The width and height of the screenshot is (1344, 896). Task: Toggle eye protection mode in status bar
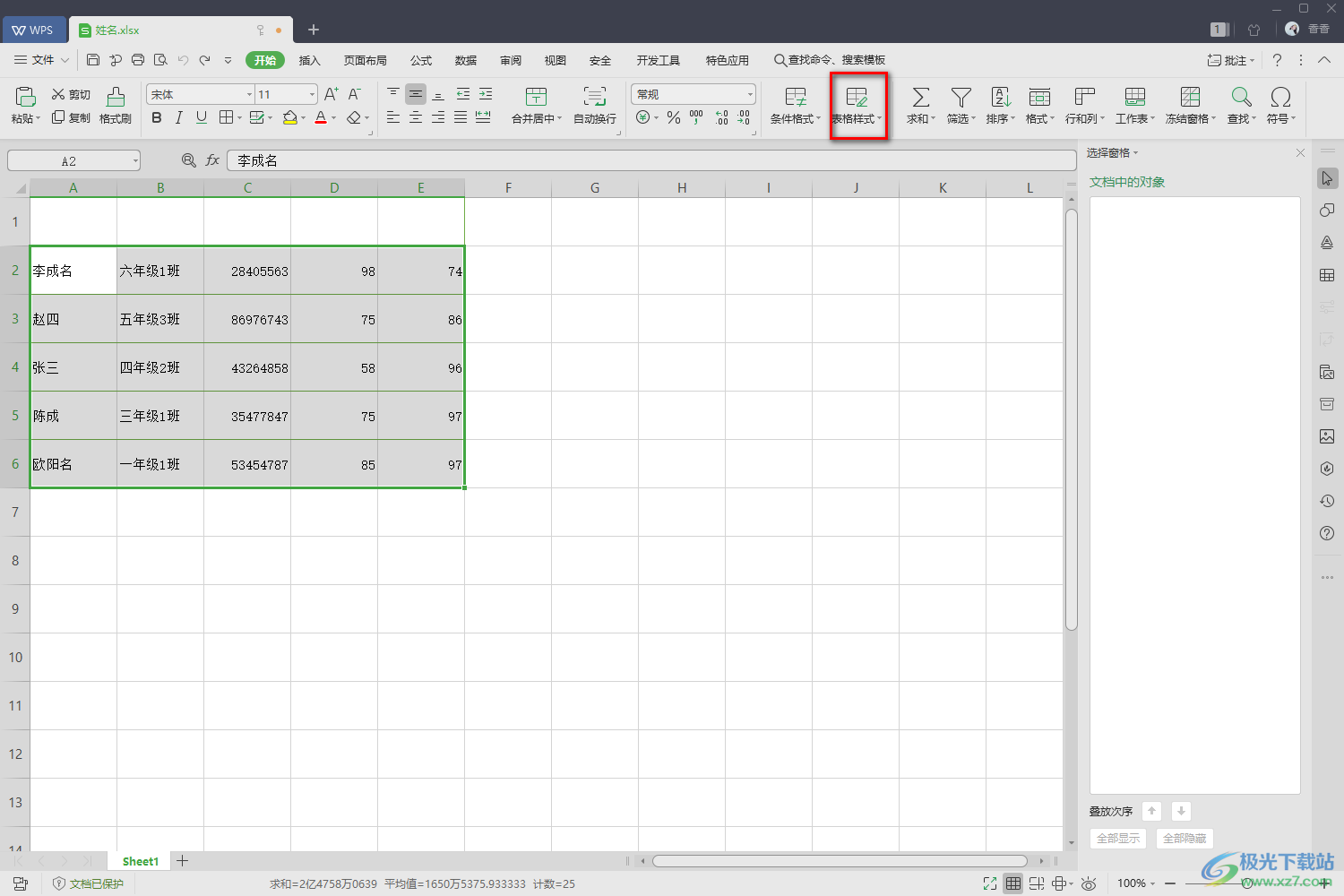coord(1089,883)
